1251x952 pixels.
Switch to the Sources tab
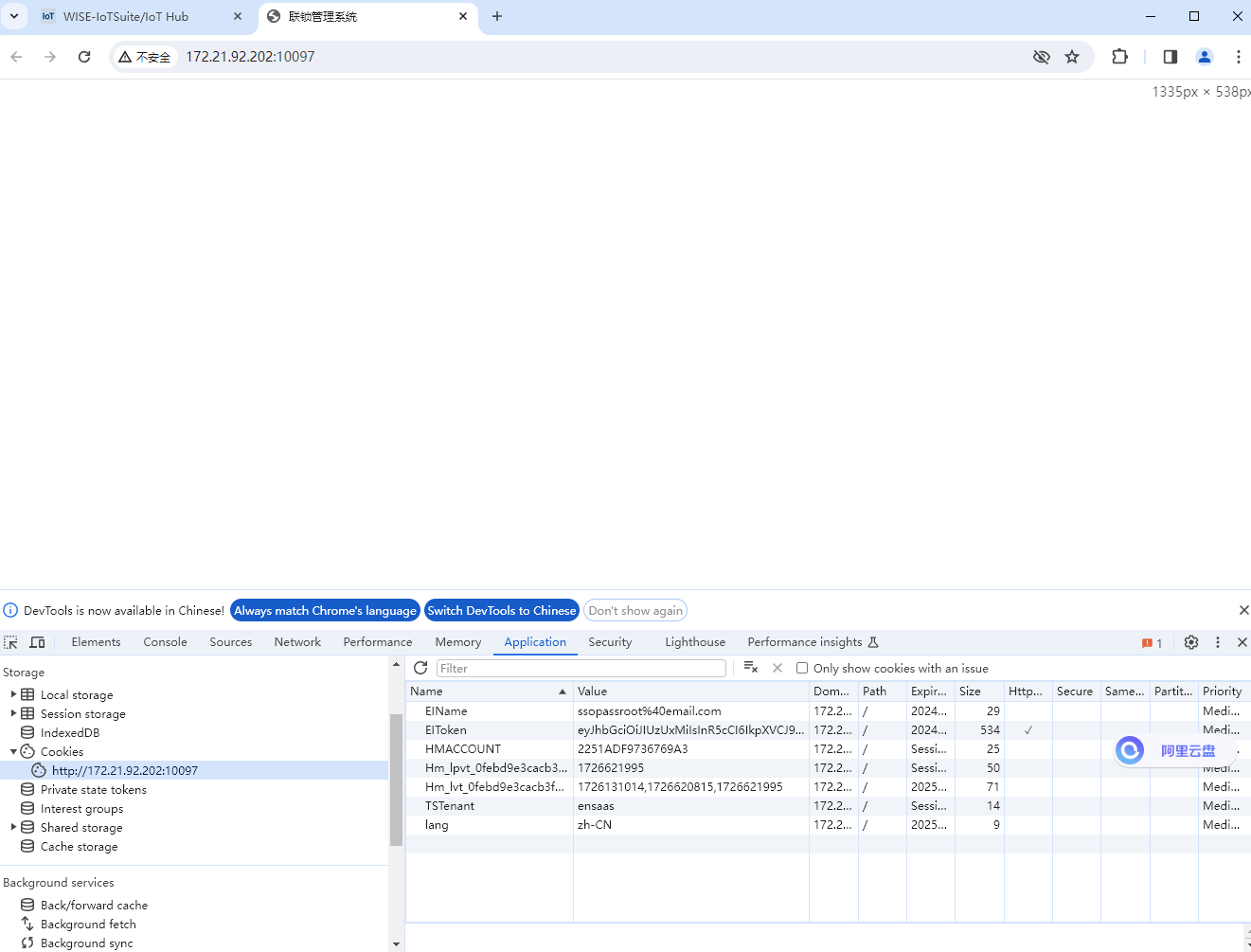[230, 642]
